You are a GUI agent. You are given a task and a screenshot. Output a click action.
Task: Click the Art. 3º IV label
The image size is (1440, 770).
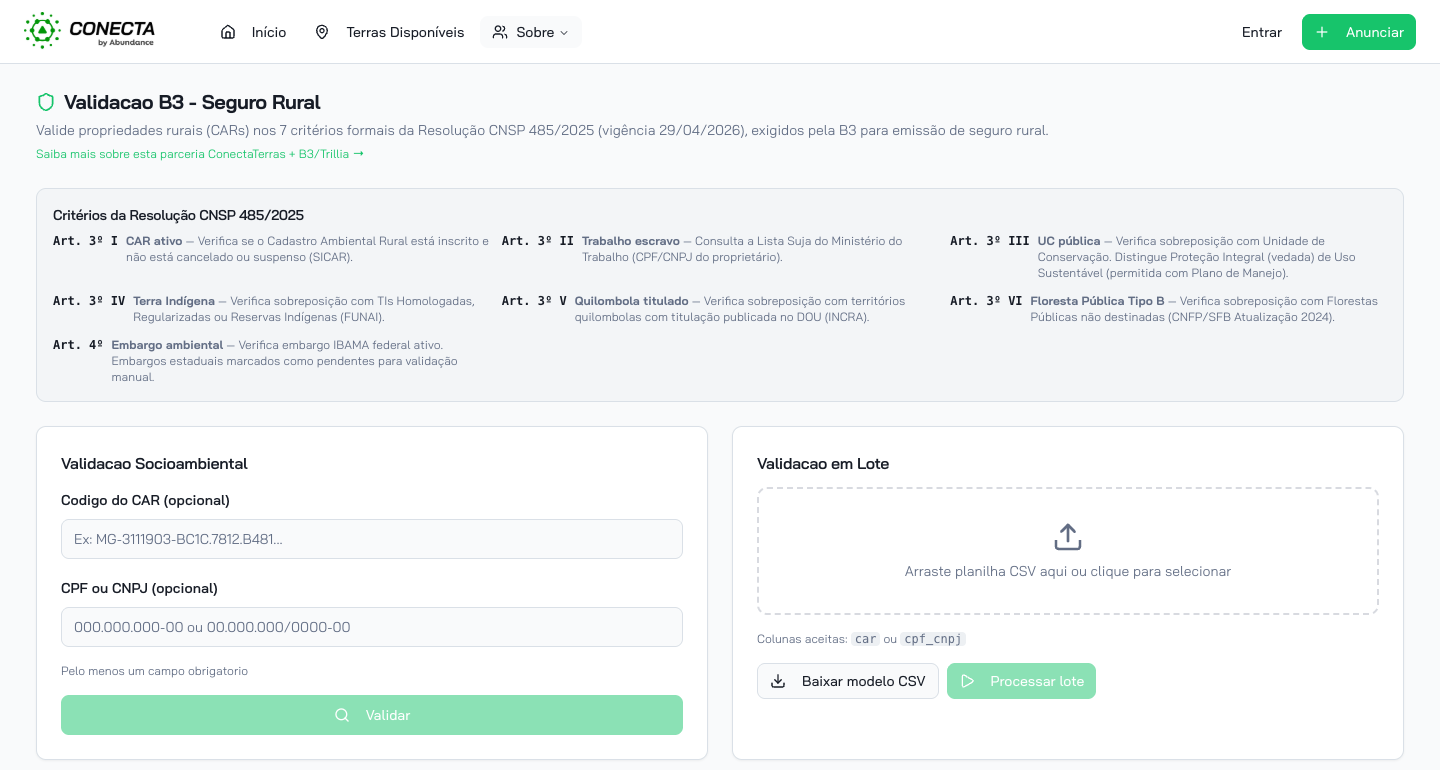pyautogui.click(x=89, y=301)
